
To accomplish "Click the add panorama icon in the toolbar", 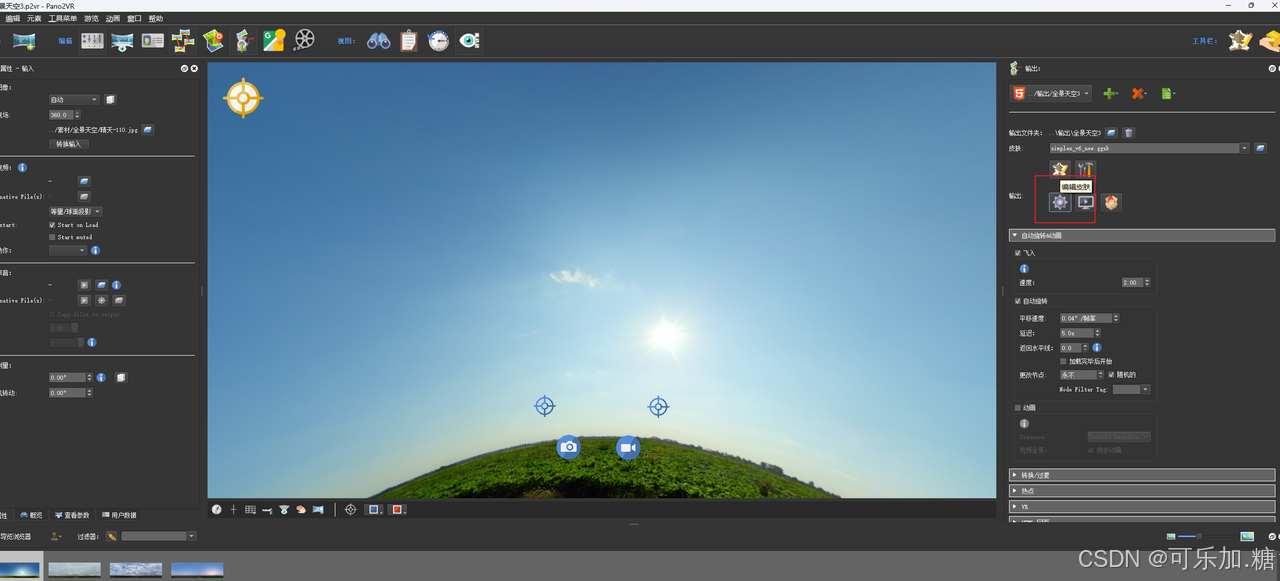I will tap(24, 41).
